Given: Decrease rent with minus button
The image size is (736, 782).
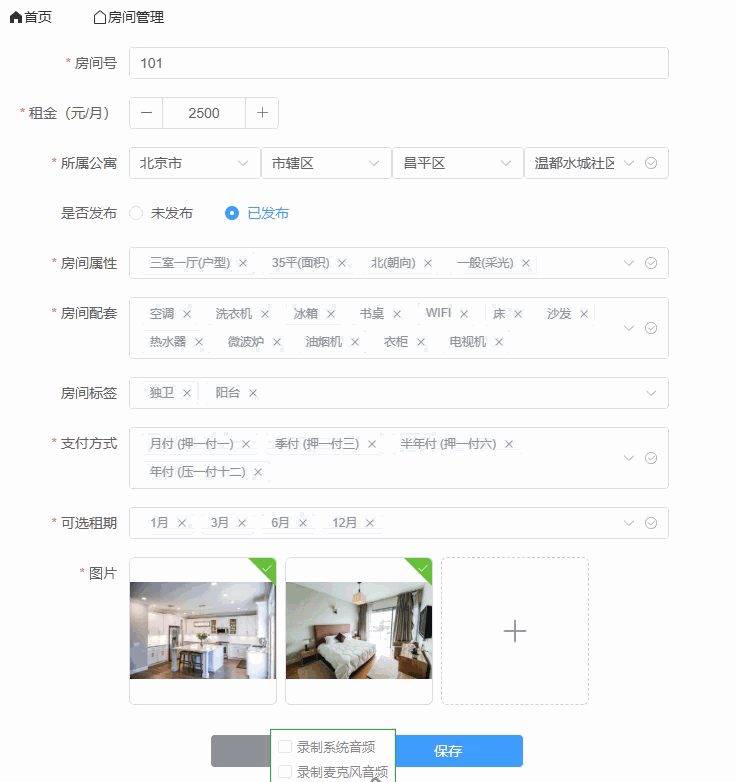Looking at the screenshot, I should [x=146, y=113].
